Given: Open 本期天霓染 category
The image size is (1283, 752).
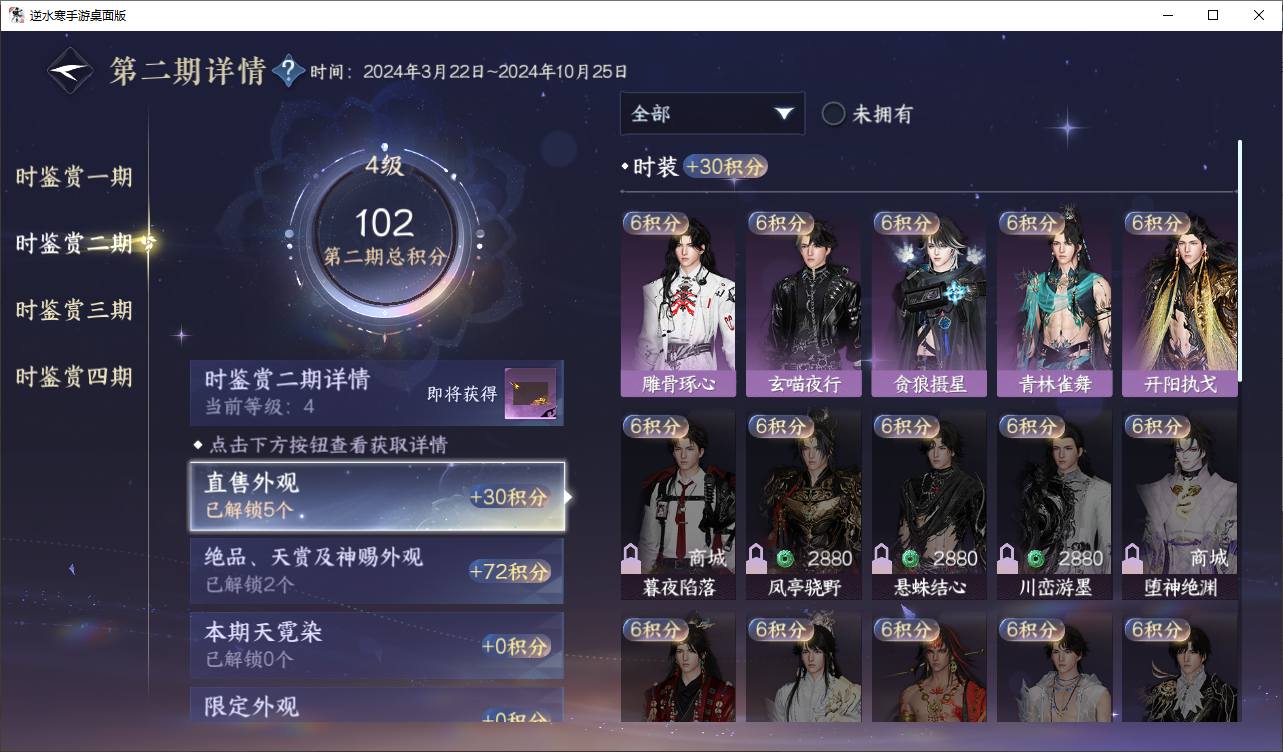Looking at the screenshot, I should (x=377, y=645).
